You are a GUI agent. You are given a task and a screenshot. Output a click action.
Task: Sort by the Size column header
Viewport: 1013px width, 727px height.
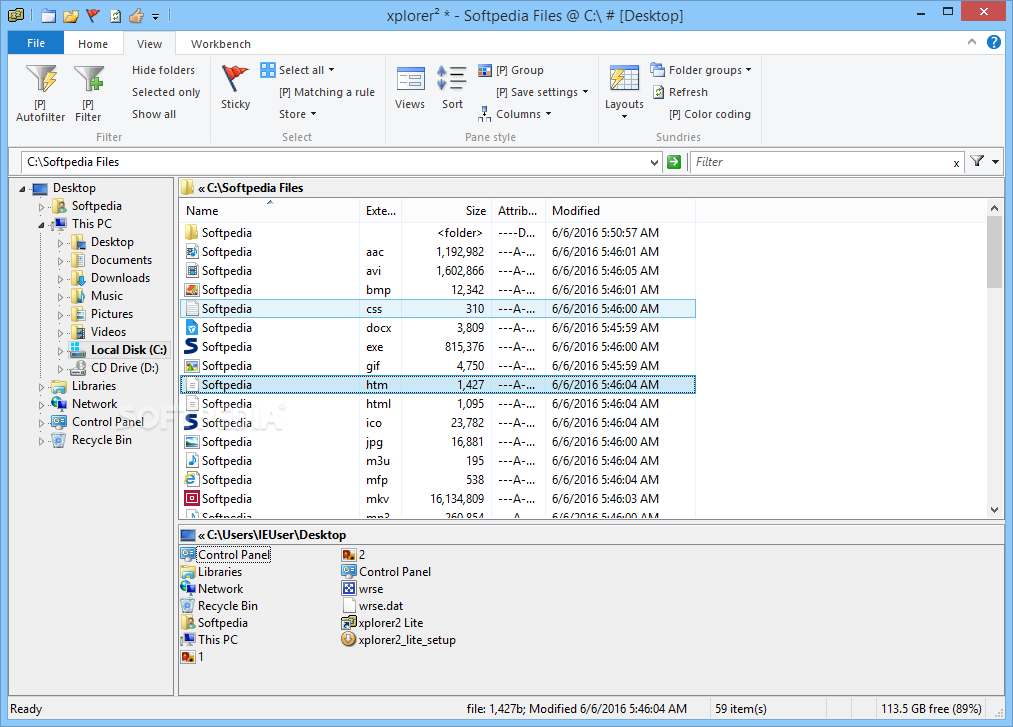pos(446,211)
